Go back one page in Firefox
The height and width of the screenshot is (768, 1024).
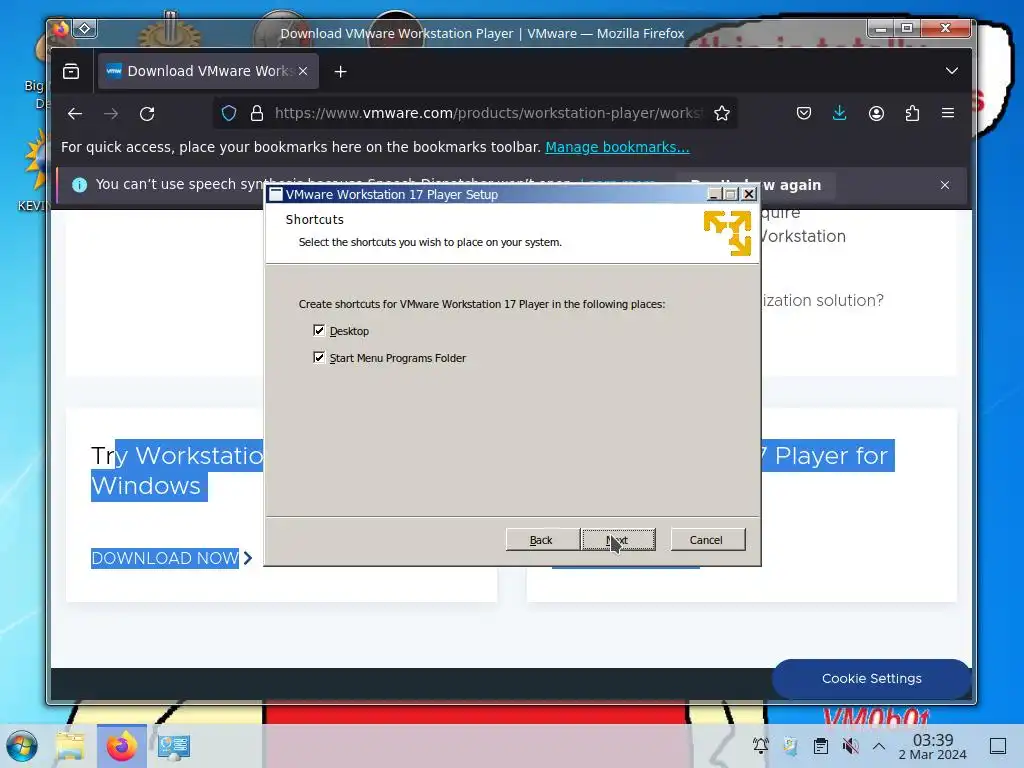click(75, 114)
